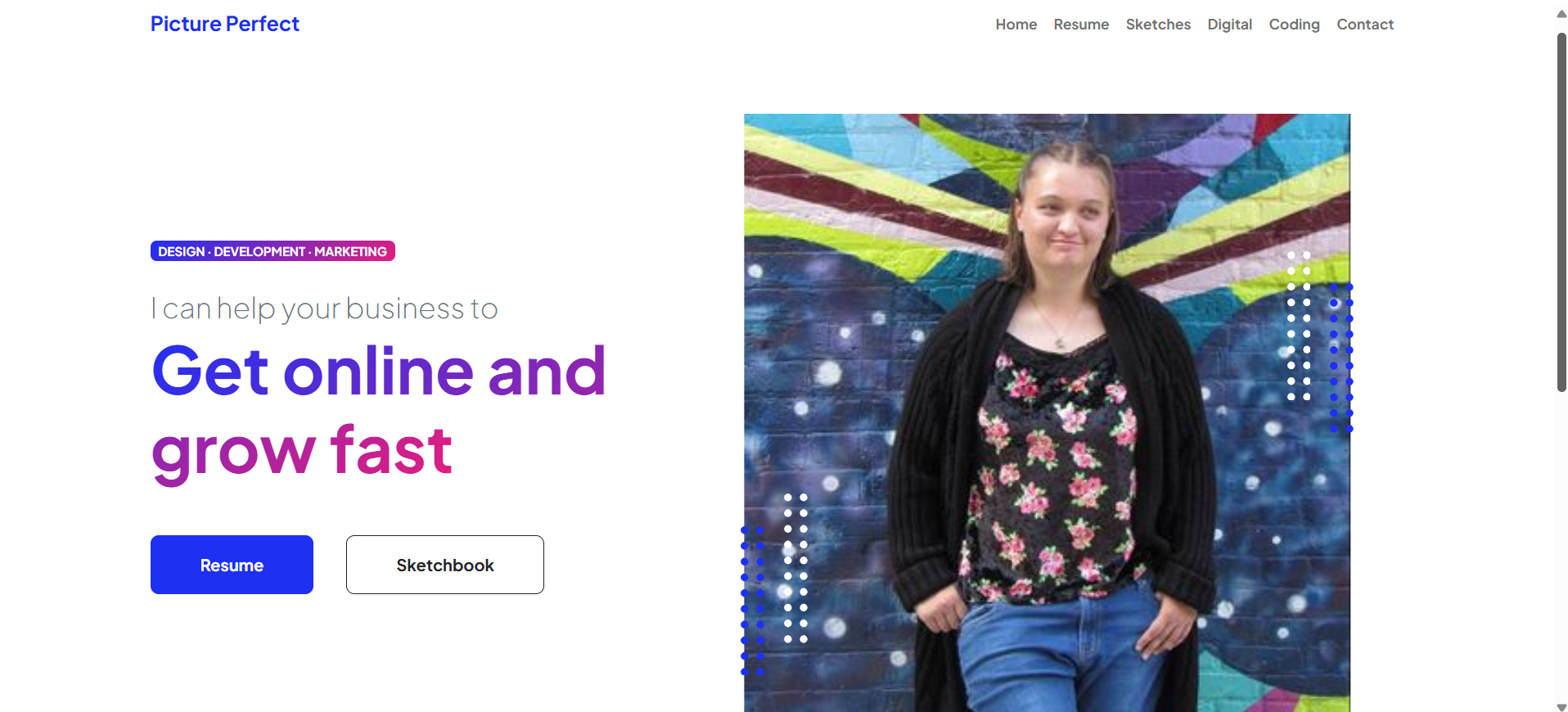The height and width of the screenshot is (712, 1568).
Task: Click the Design Development Marketing badge
Action: [273, 251]
